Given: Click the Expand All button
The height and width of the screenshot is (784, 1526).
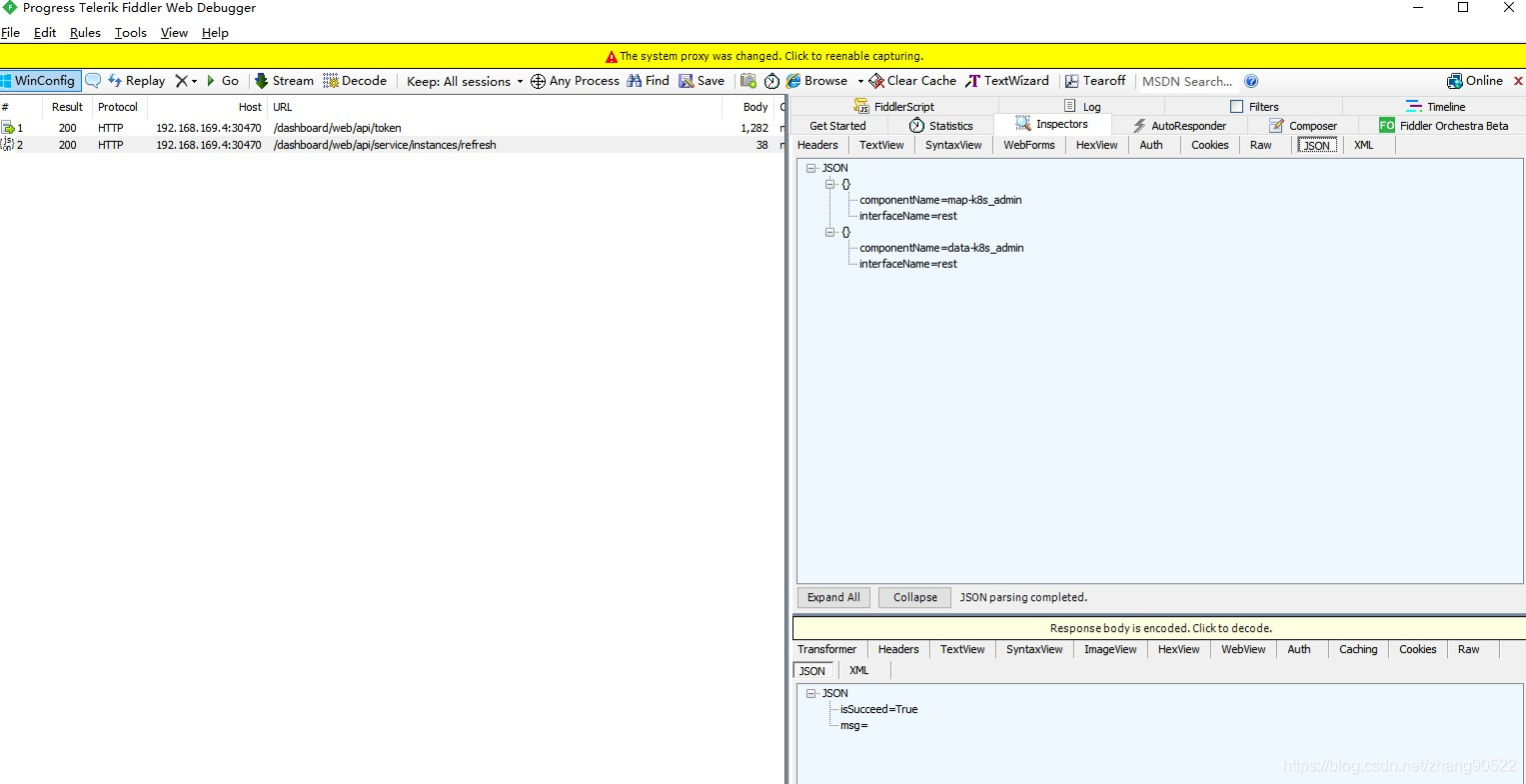Looking at the screenshot, I should [x=833, y=597].
